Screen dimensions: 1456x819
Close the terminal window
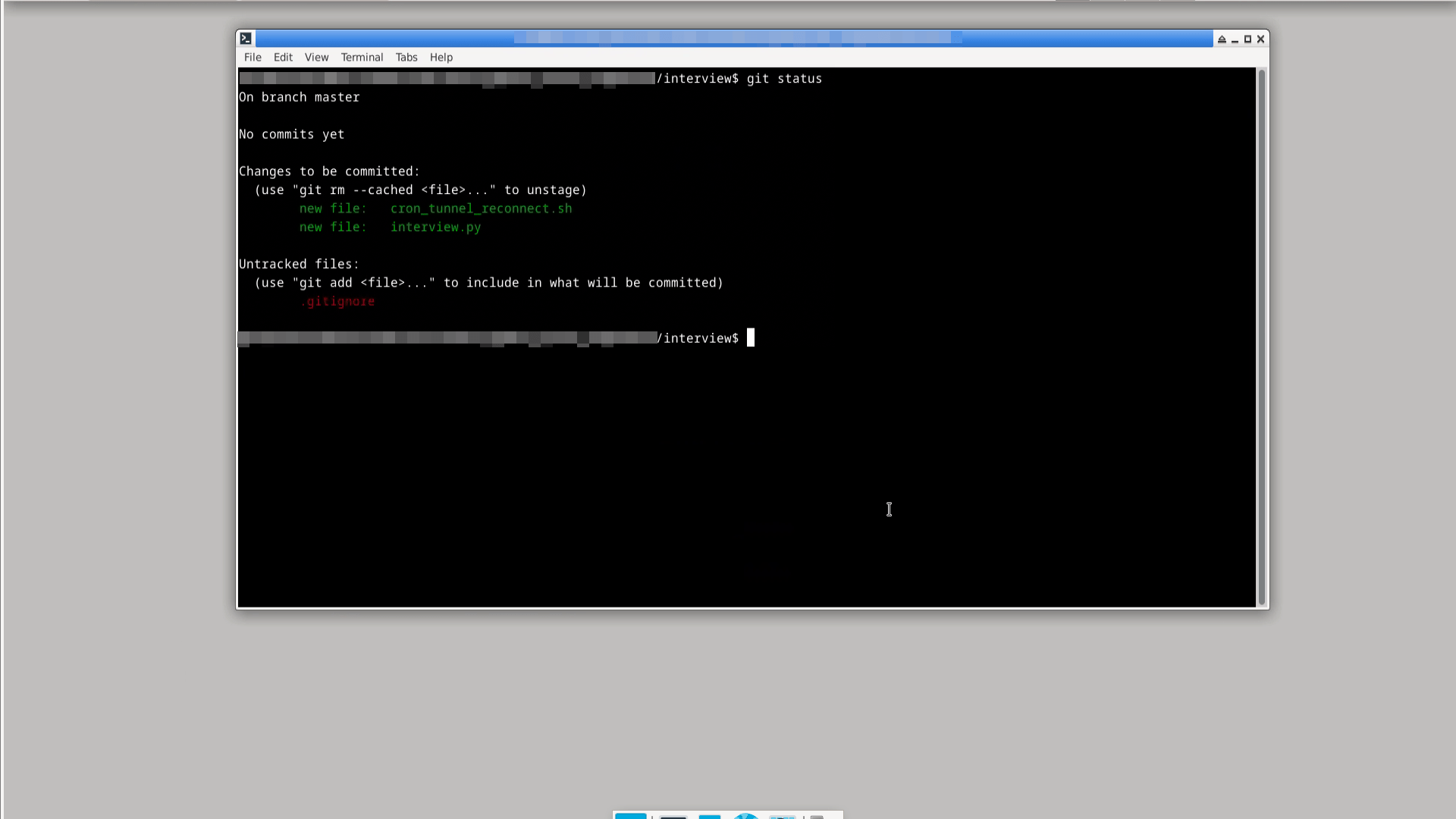coord(1260,39)
